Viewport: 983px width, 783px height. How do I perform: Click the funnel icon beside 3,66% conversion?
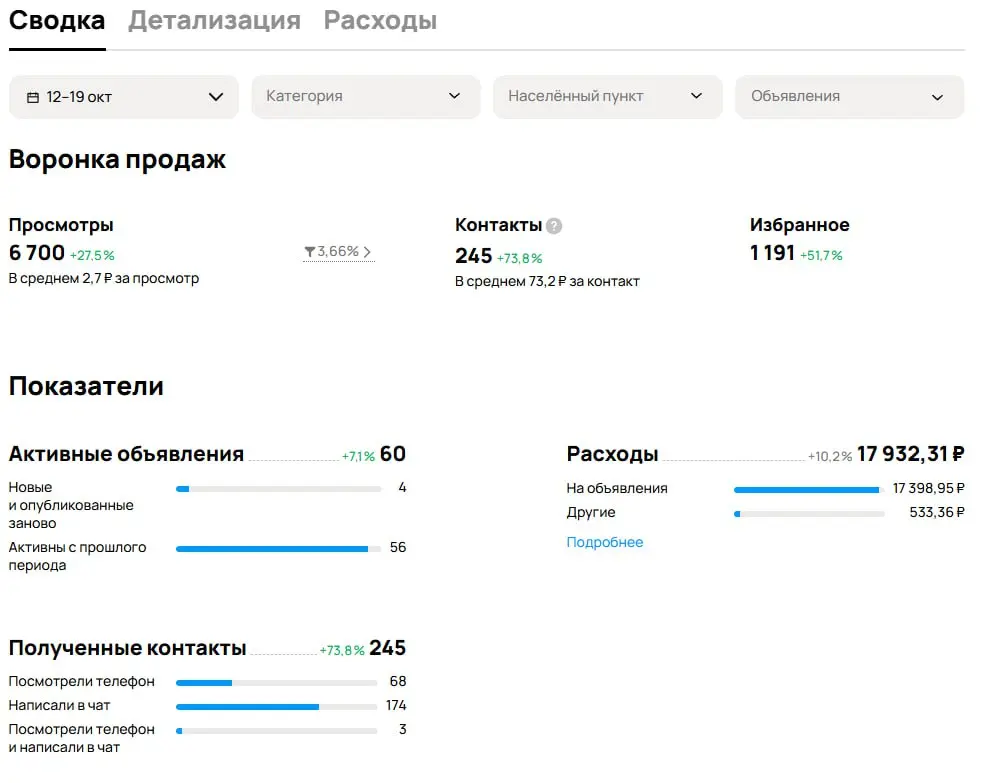click(309, 252)
